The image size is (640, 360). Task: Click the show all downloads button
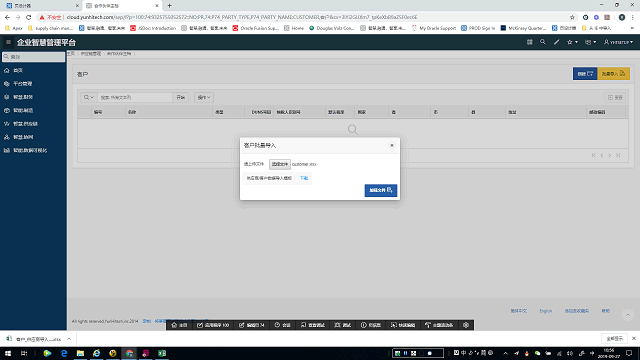[x=614, y=338]
